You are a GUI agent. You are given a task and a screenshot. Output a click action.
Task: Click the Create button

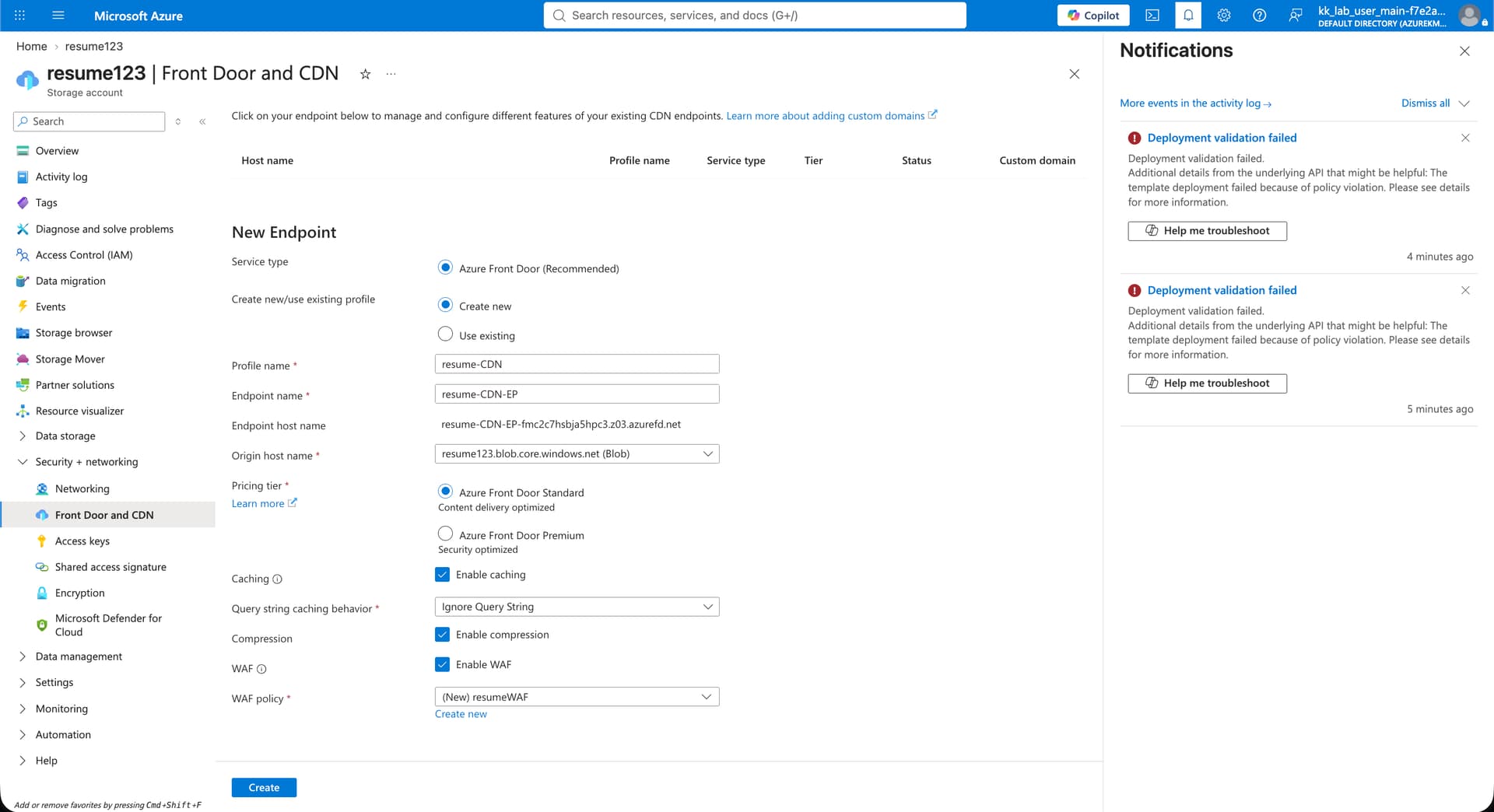click(264, 788)
